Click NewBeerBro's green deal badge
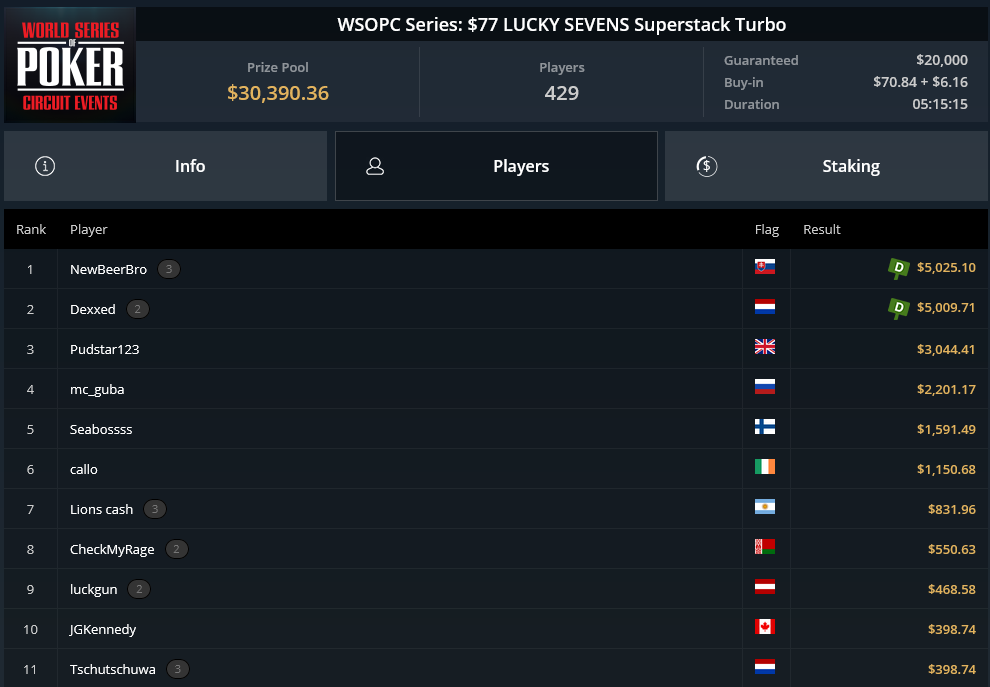 pos(898,268)
